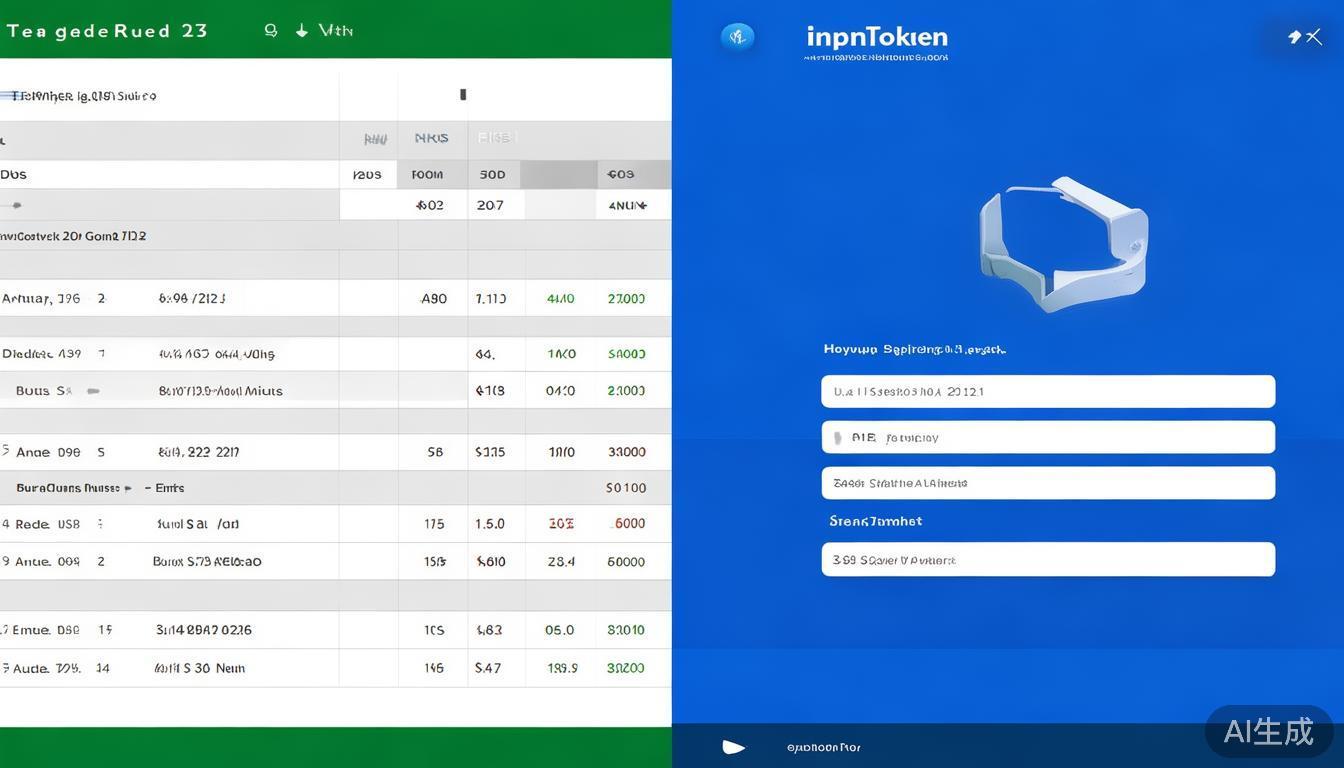Select the circular inpnTokien logo icon
The width and height of the screenshot is (1344, 768).
coord(737,36)
